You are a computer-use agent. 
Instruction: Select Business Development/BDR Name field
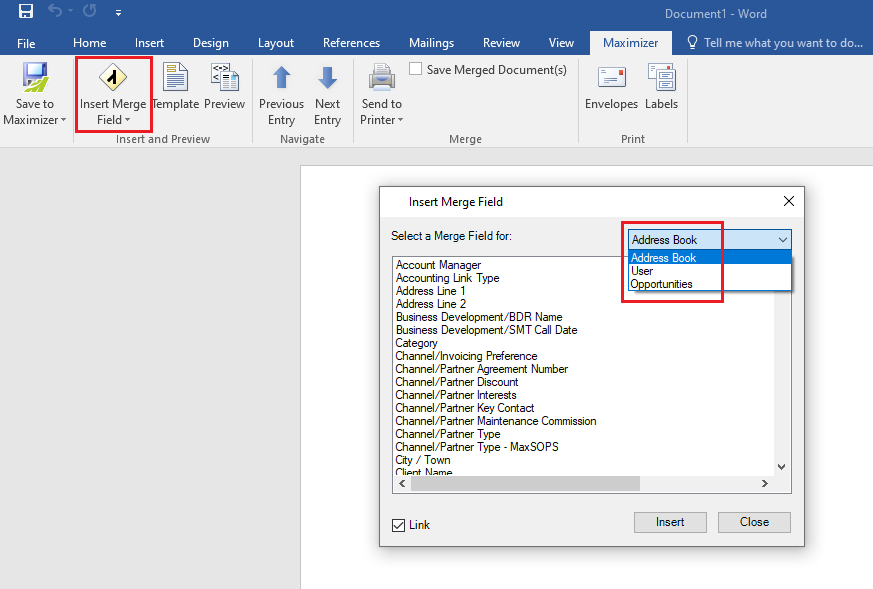coord(479,317)
